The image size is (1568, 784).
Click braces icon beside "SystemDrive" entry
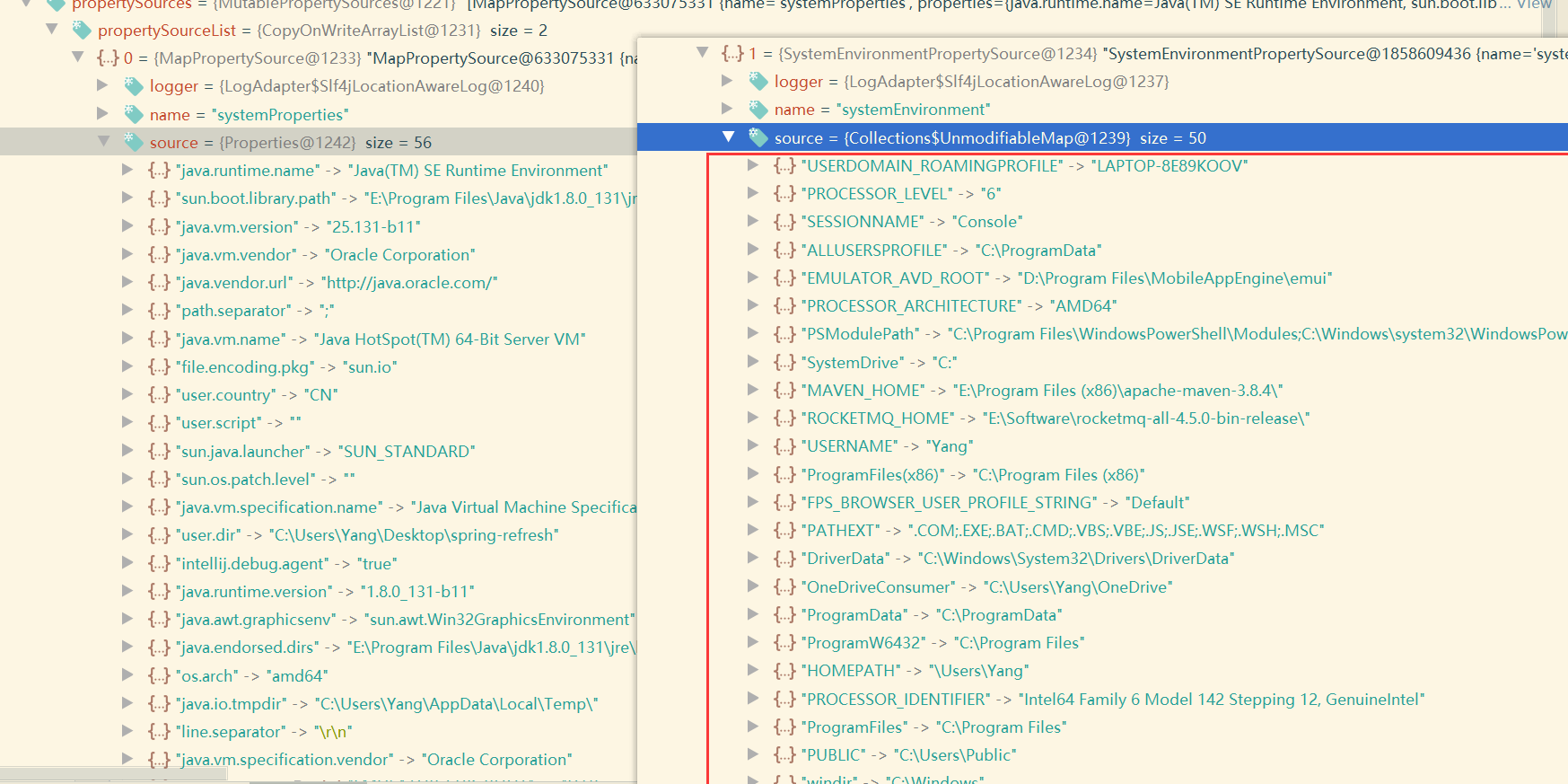coord(784,363)
